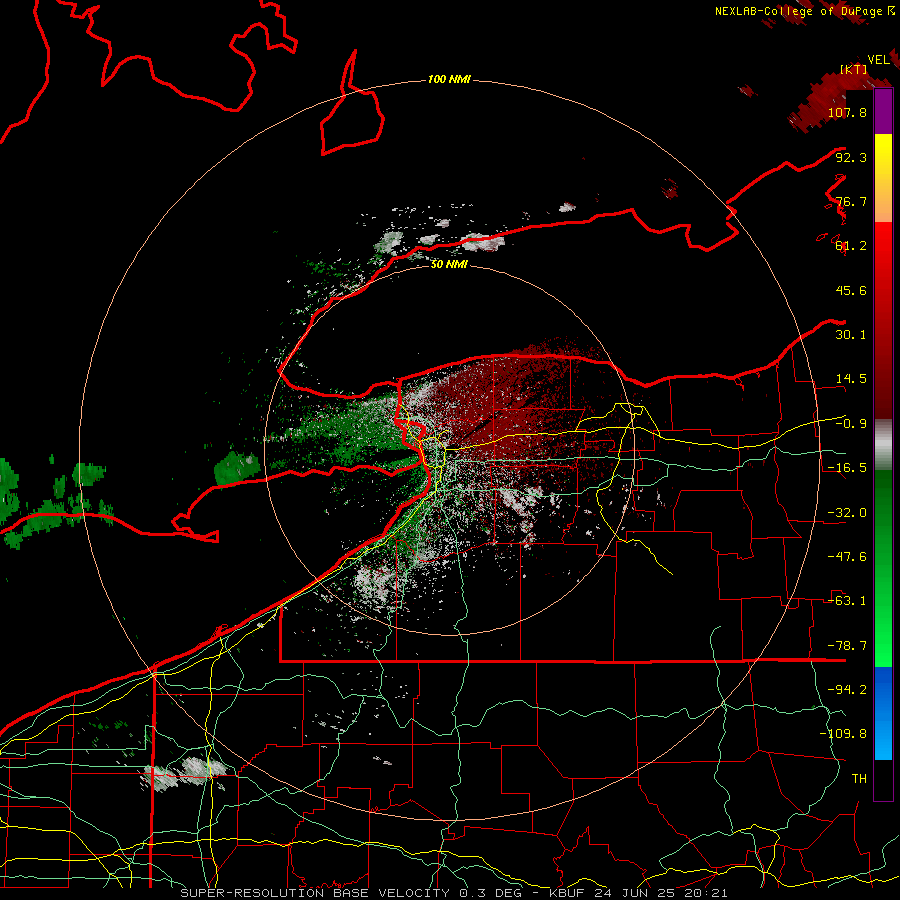This screenshot has width=900, height=900.
Task: Click the 76.7 velocity scale value
Action: click(851, 201)
